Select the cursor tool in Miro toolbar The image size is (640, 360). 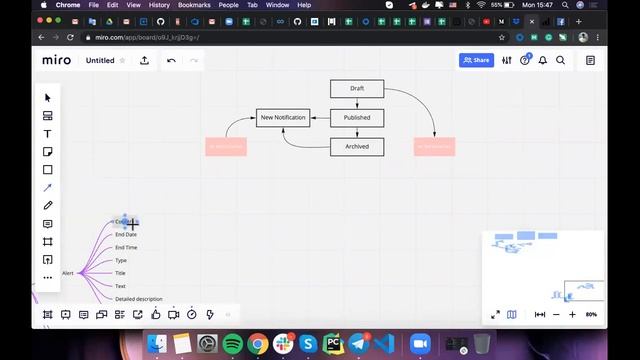coord(48,98)
